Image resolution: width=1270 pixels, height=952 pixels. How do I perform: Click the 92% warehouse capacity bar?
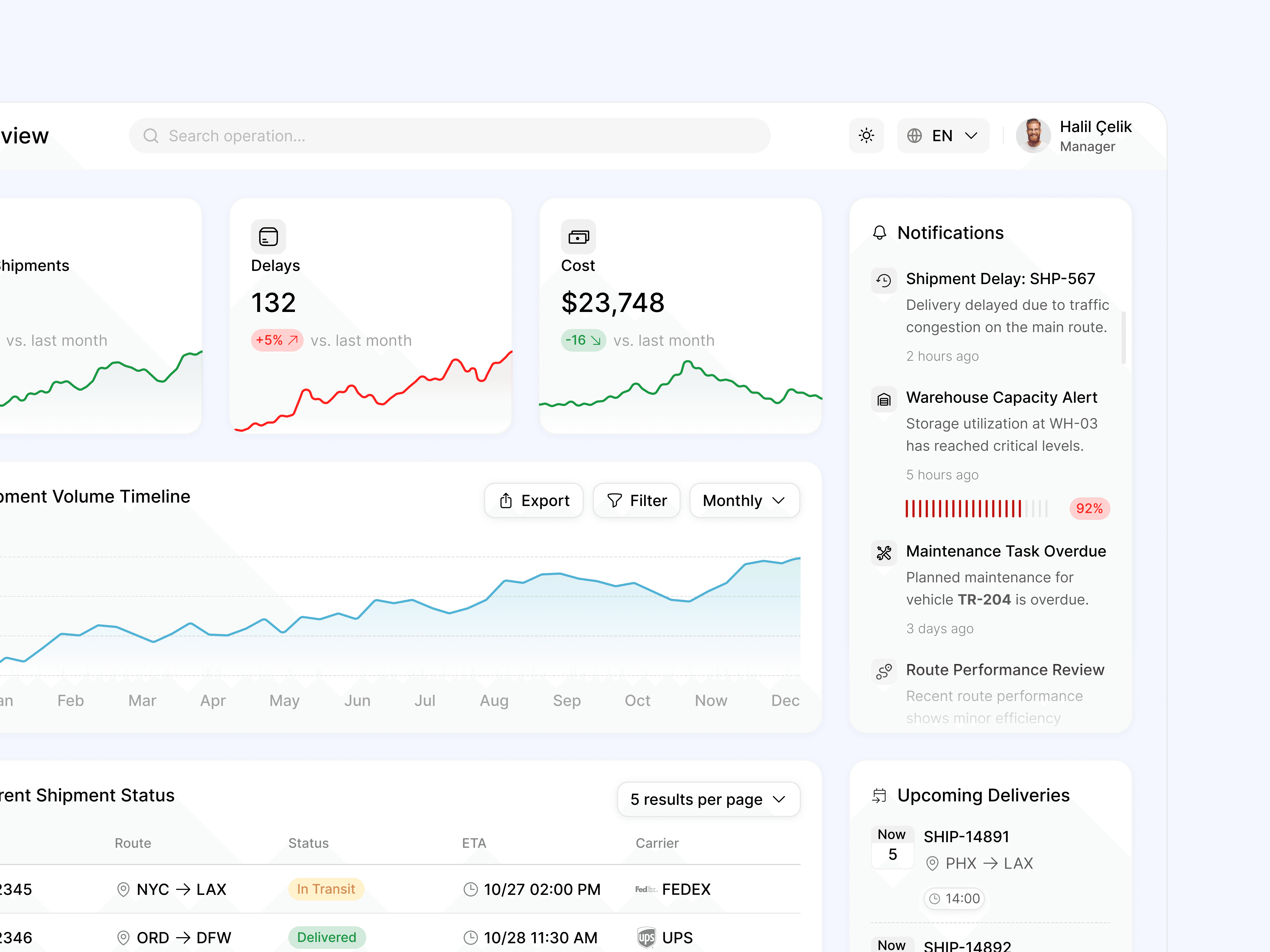976,508
